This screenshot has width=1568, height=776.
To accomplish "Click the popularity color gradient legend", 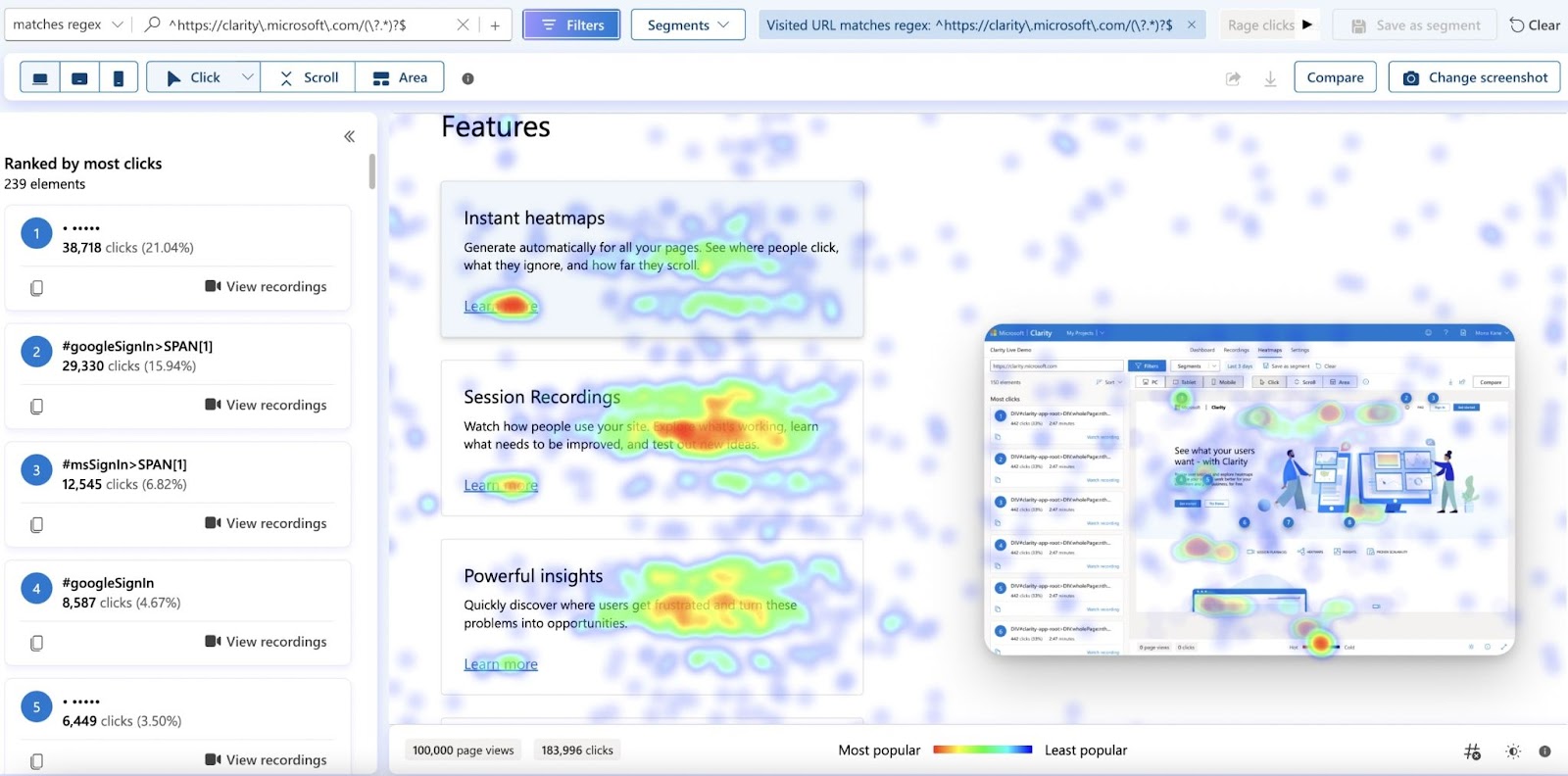I will 982,750.
